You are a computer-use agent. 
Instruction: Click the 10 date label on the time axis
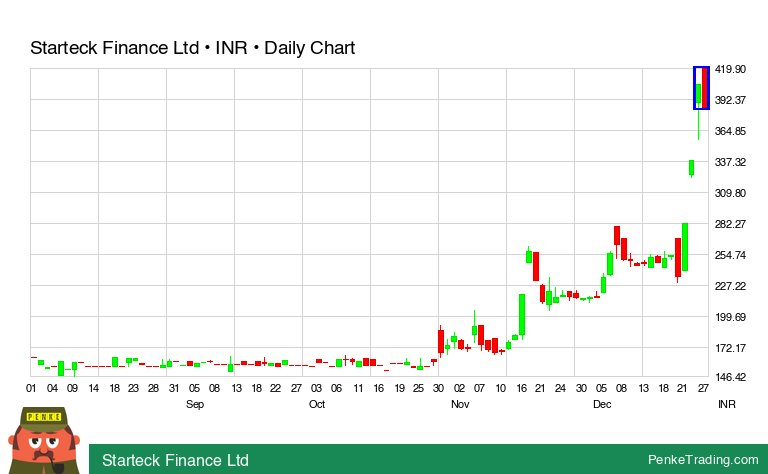point(501,388)
